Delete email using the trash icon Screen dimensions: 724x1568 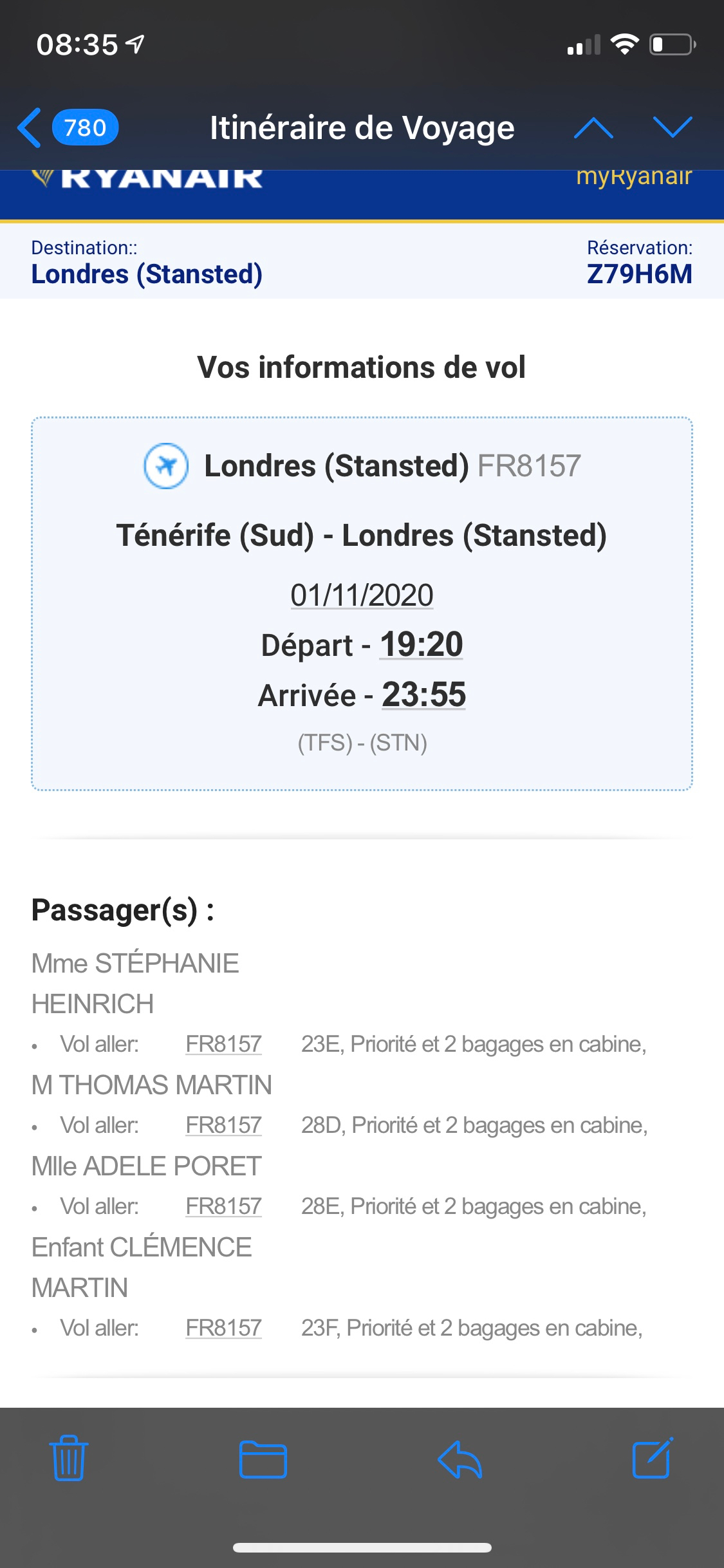pyautogui.click(x=68, y=1458)
